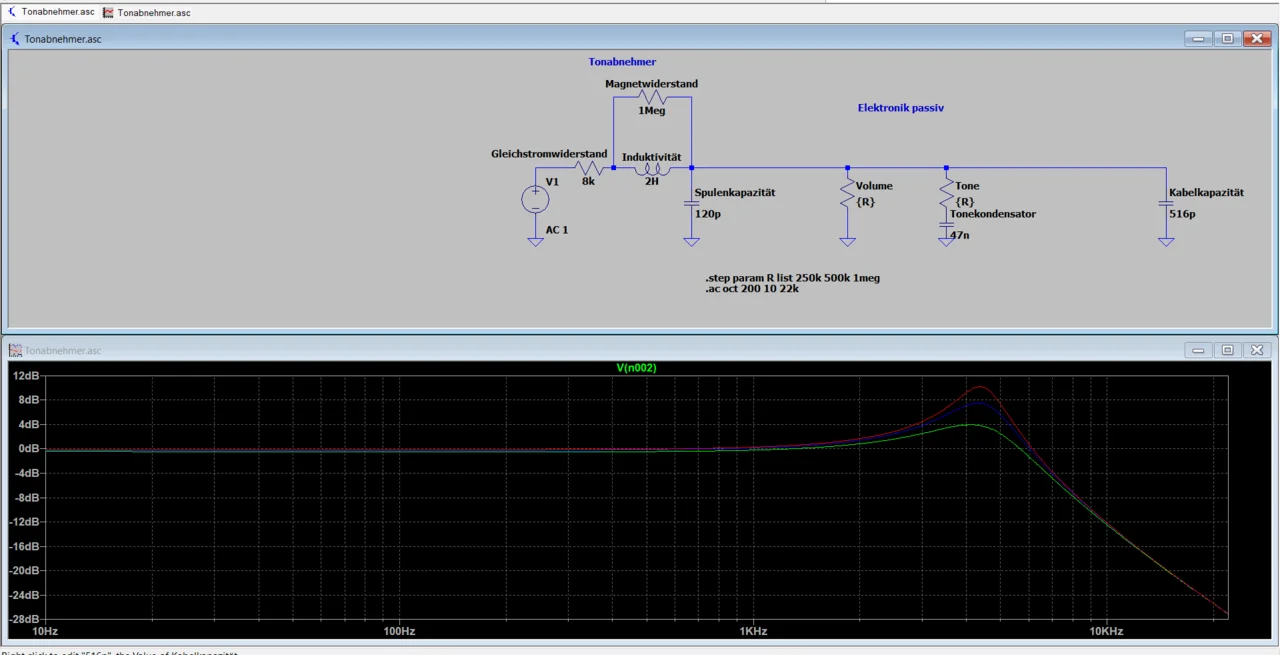Click the 516p capacitor value text
The height and width of the screenshot is (655, 1280).
[1182, 214]
